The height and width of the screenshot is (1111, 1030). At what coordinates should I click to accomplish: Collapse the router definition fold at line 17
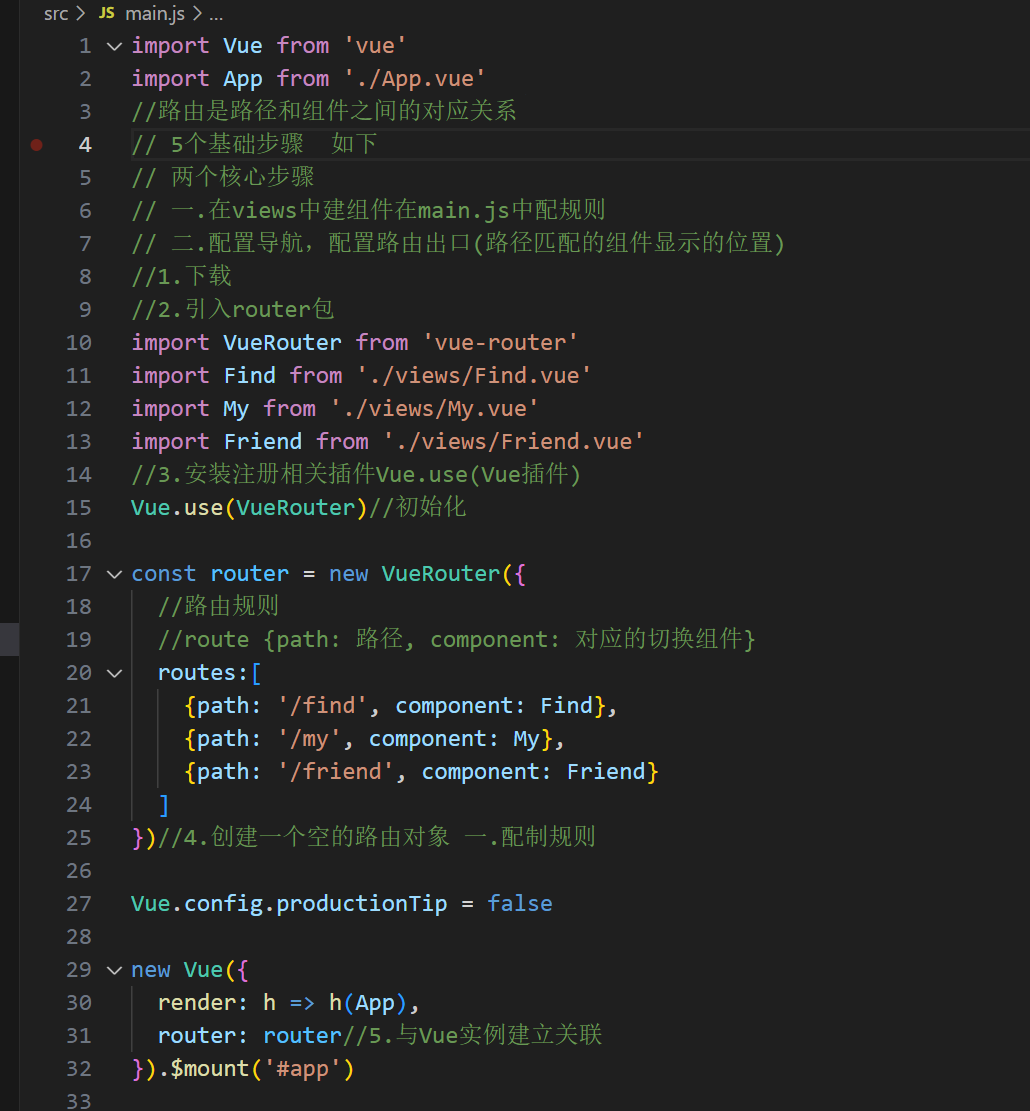click(114, 575)
